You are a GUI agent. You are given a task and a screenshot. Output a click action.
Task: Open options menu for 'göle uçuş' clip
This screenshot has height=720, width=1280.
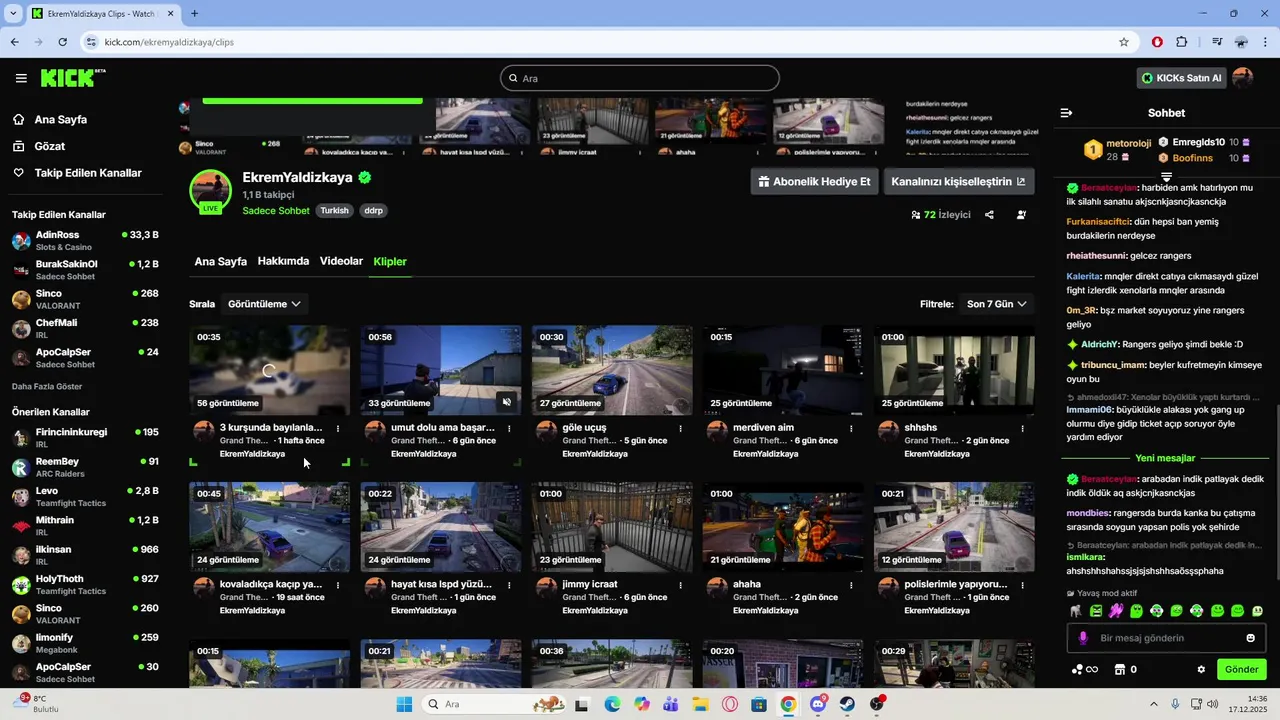680,428
